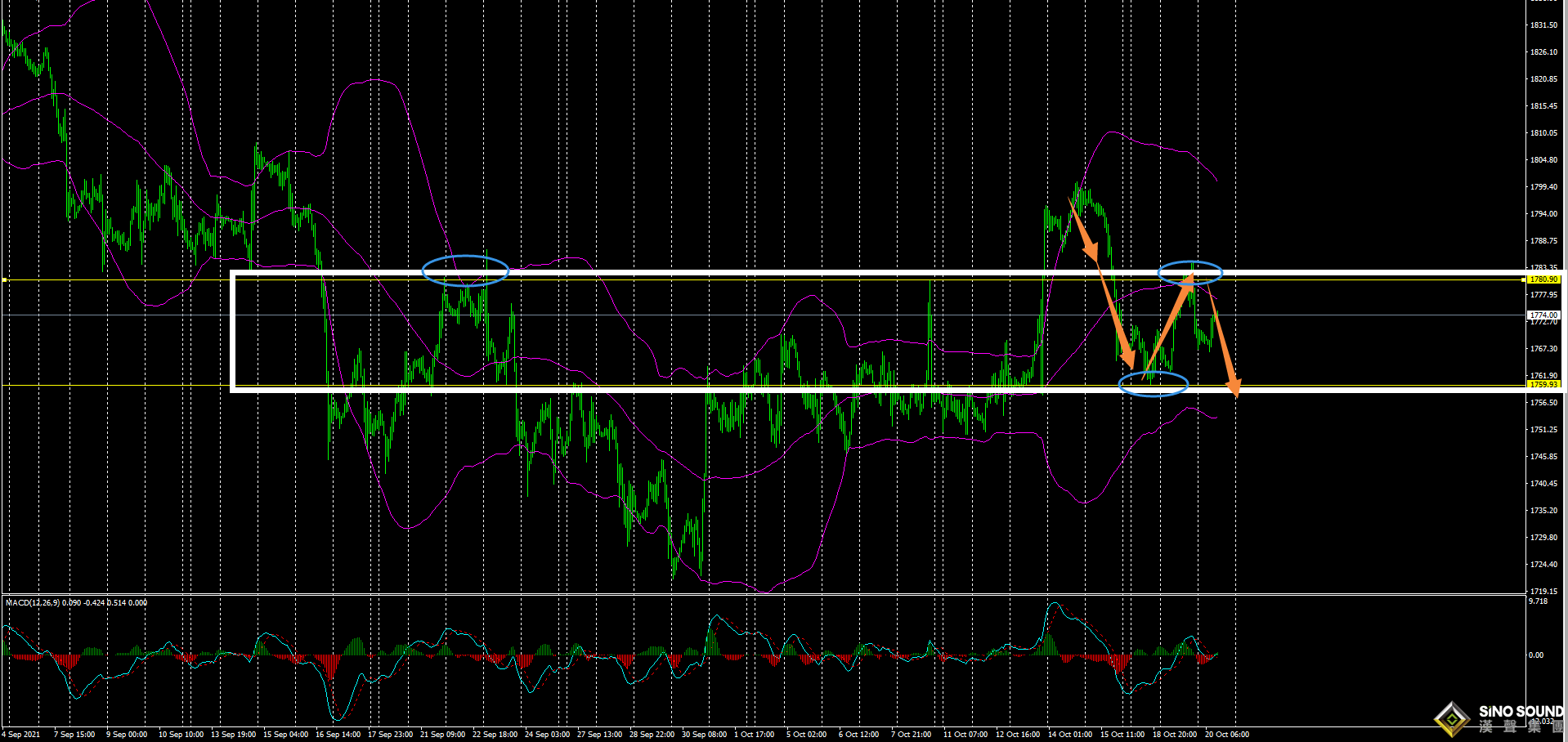Click the current price 1774.00 label

tap(1543, 315)
